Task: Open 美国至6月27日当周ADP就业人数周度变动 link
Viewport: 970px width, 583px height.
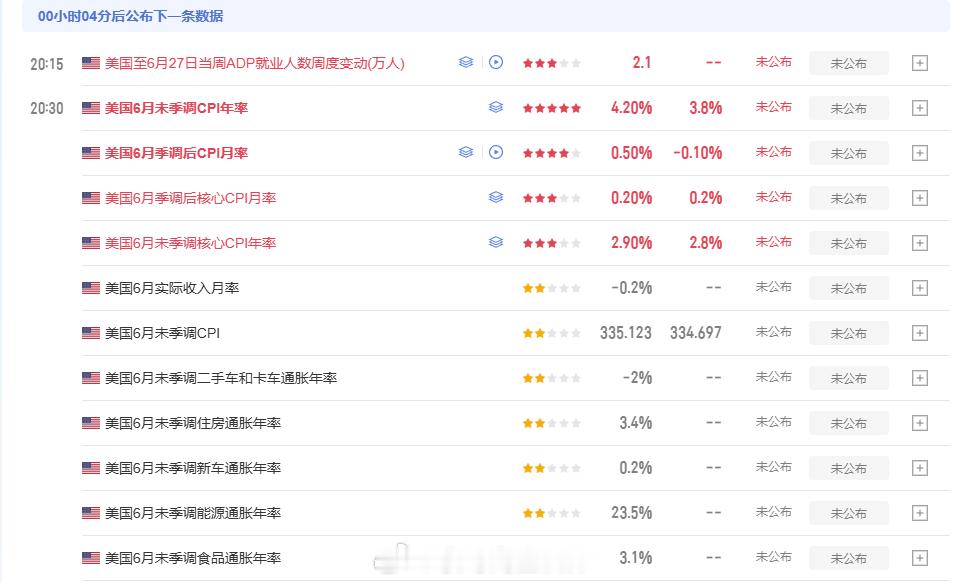Action: (x=255, y=63)
